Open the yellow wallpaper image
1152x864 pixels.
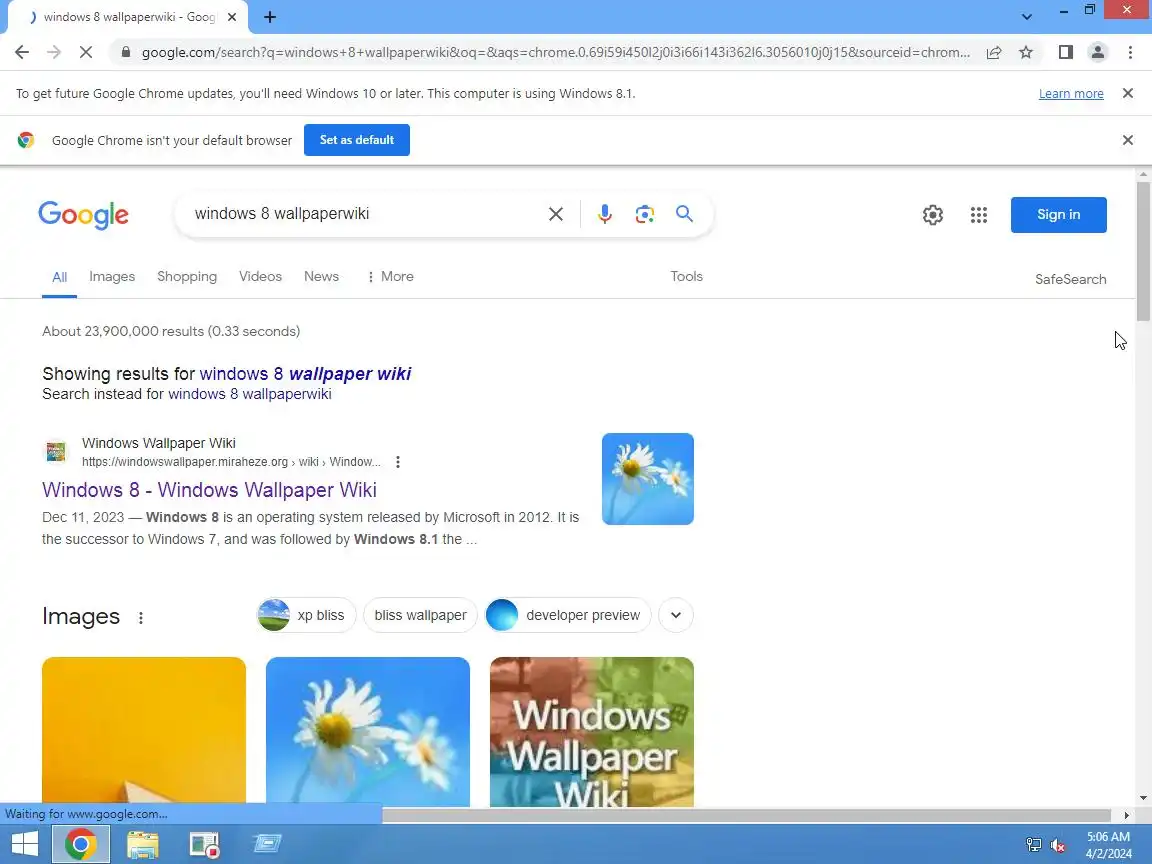144,731
